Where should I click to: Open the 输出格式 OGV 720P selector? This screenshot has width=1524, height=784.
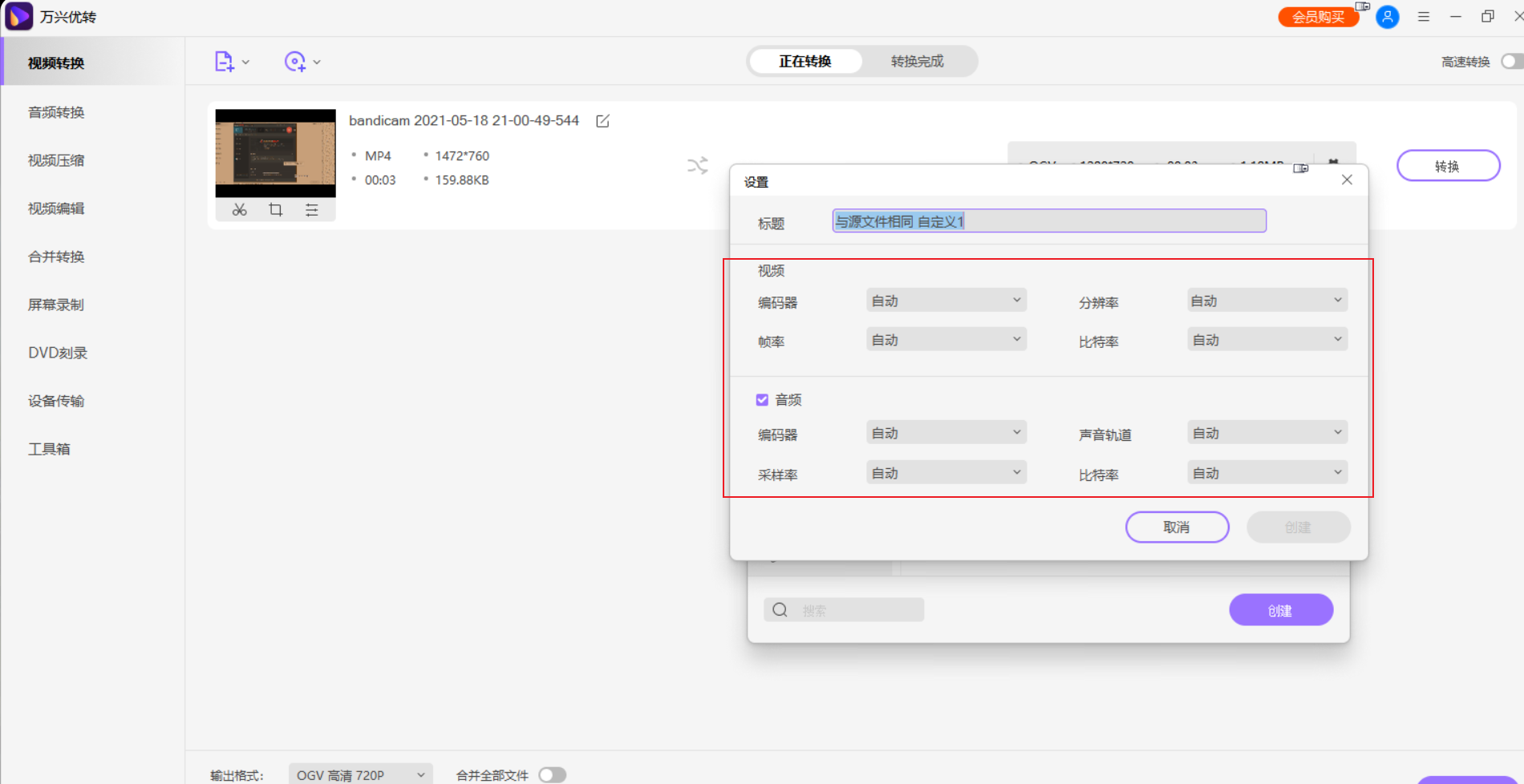click(x=360, y=774)
